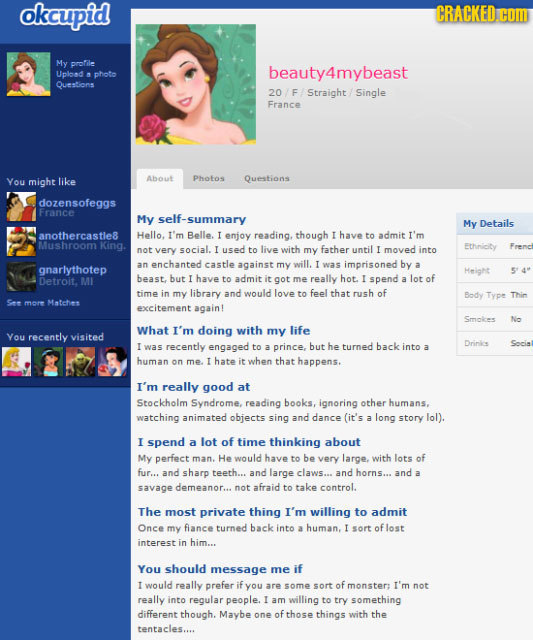Click the My self-summary heading
Image resolution: width=533 pixels, height=640 pixels.
191,219
